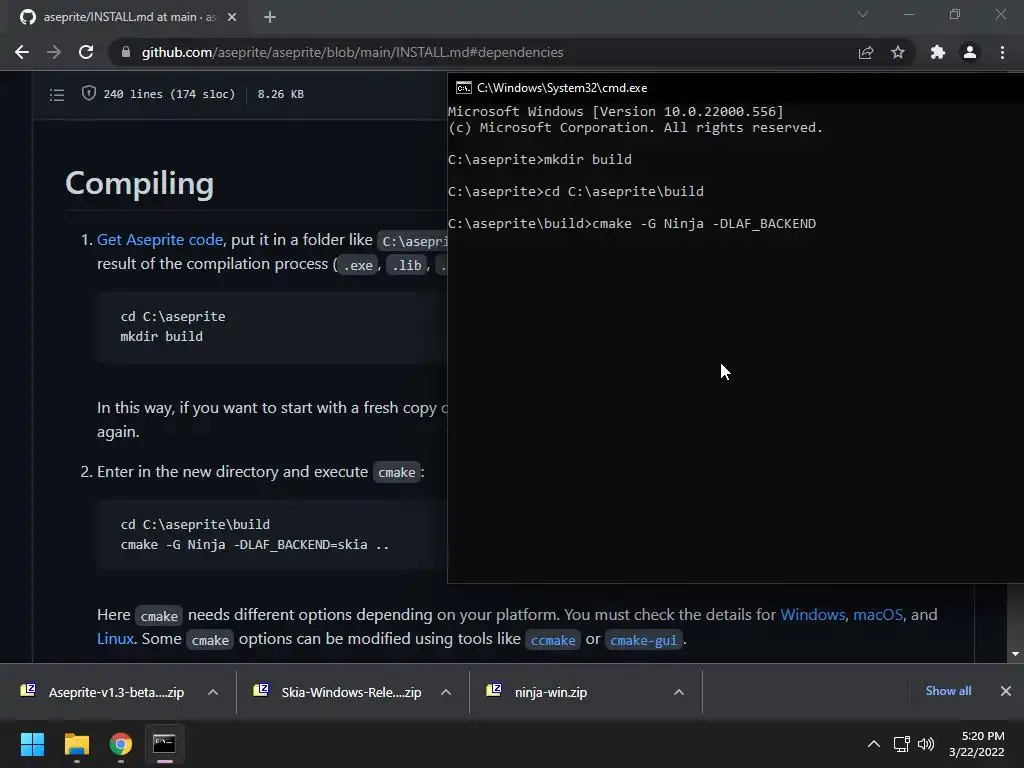The image size is (1024, 768).
Task: Open the Get Aseprite code link
Action: [160, 240]
